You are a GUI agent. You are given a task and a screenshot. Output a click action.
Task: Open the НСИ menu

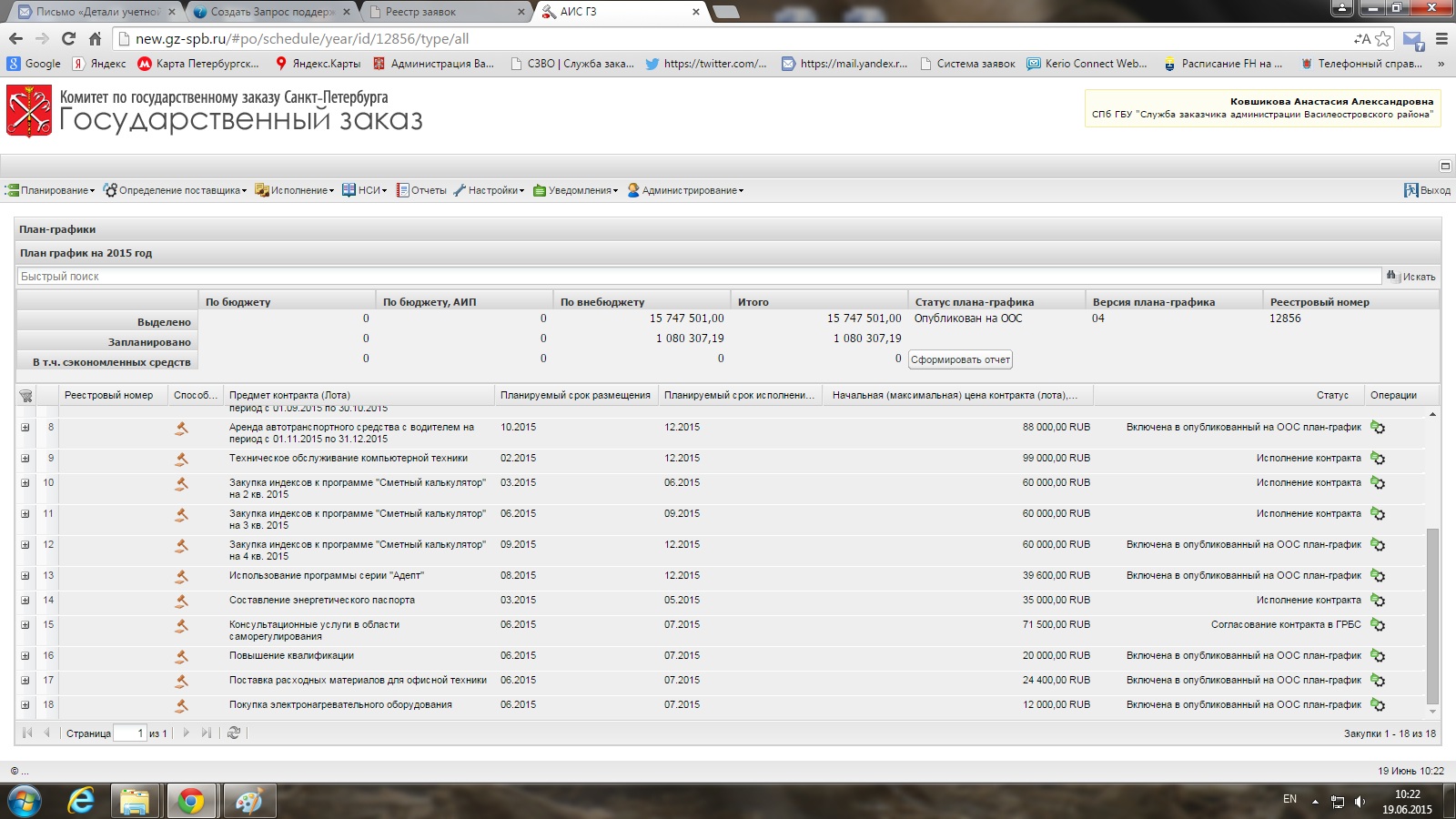point(365,190)
